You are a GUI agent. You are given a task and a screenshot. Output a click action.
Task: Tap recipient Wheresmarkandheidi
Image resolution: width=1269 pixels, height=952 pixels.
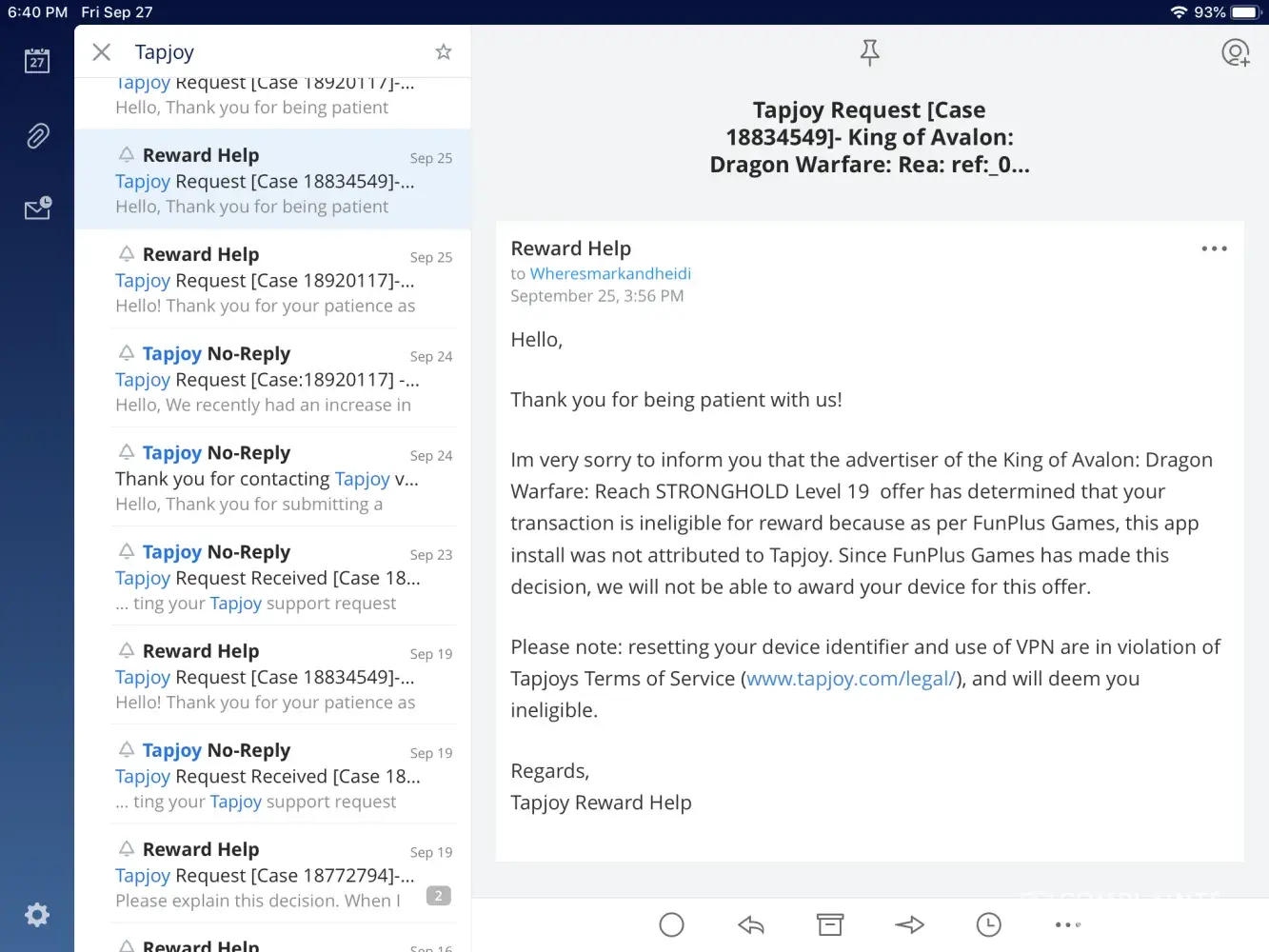610,274
